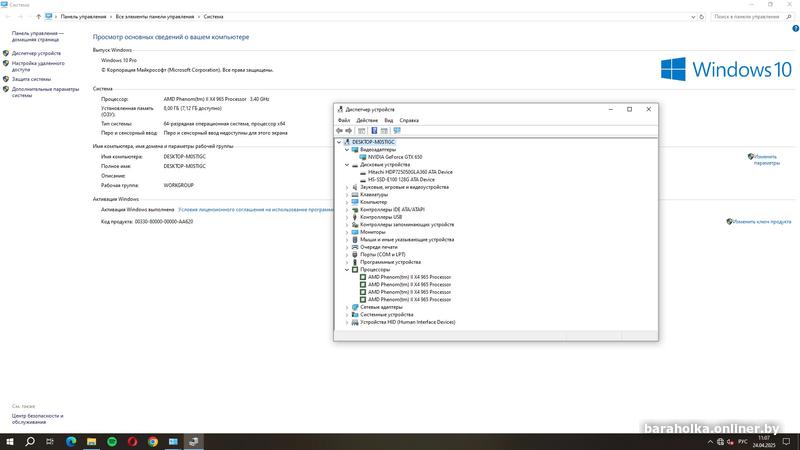800x450 pixels.
Task: Select last AMD Phenom II X4 965 entry
Action: 410,299
